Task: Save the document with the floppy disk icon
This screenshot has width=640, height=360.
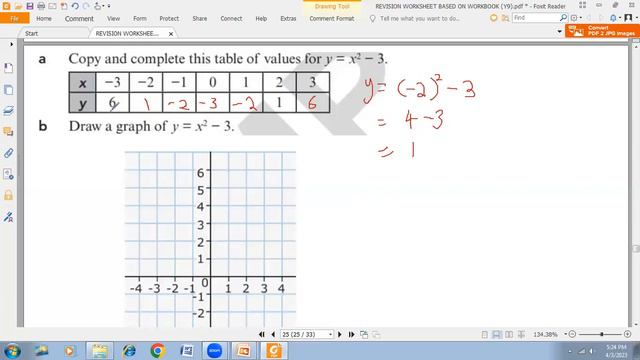Action: [30, 6]
